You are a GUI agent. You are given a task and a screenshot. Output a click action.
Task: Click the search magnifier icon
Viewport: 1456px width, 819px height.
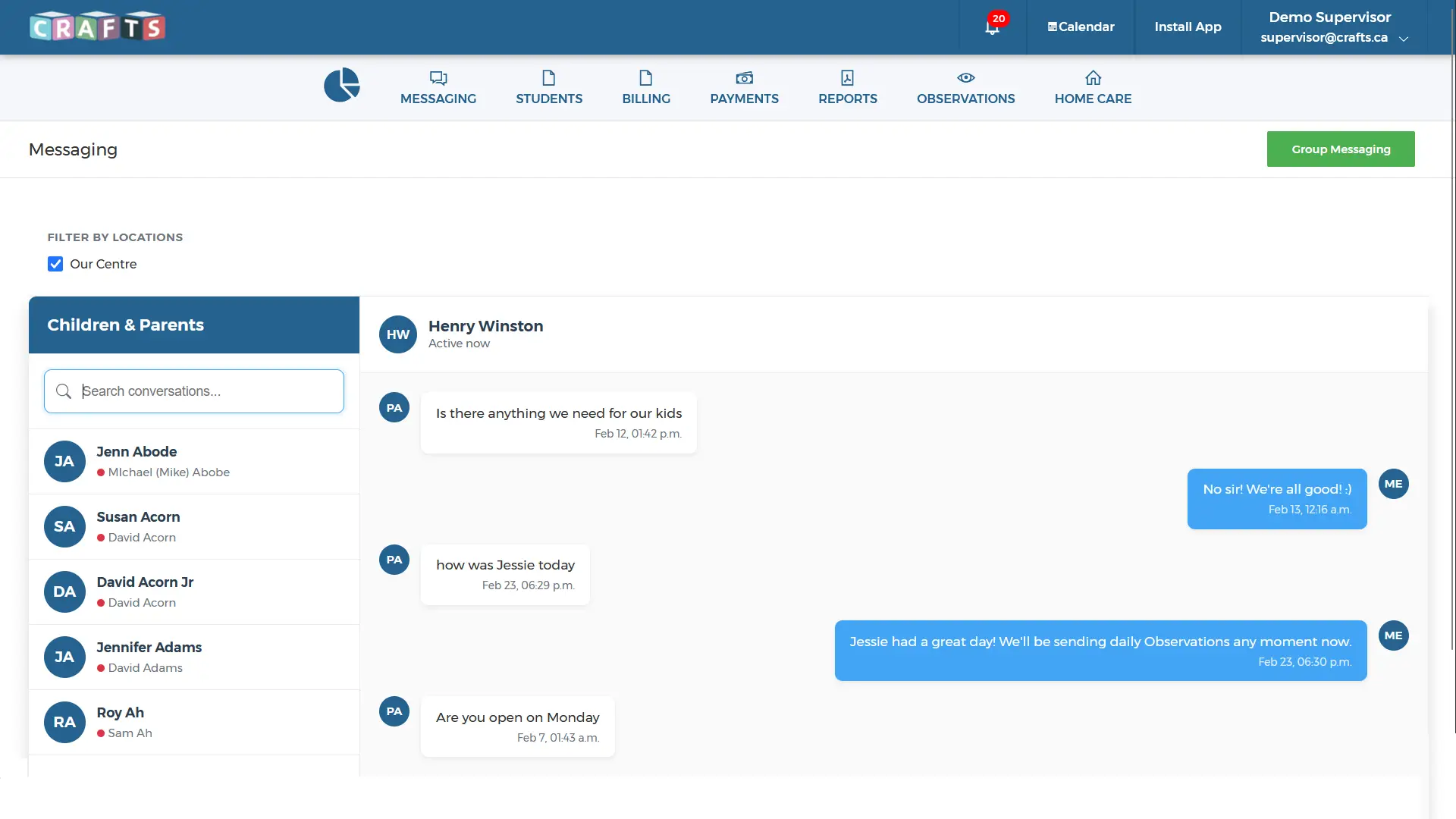[64, 391]
